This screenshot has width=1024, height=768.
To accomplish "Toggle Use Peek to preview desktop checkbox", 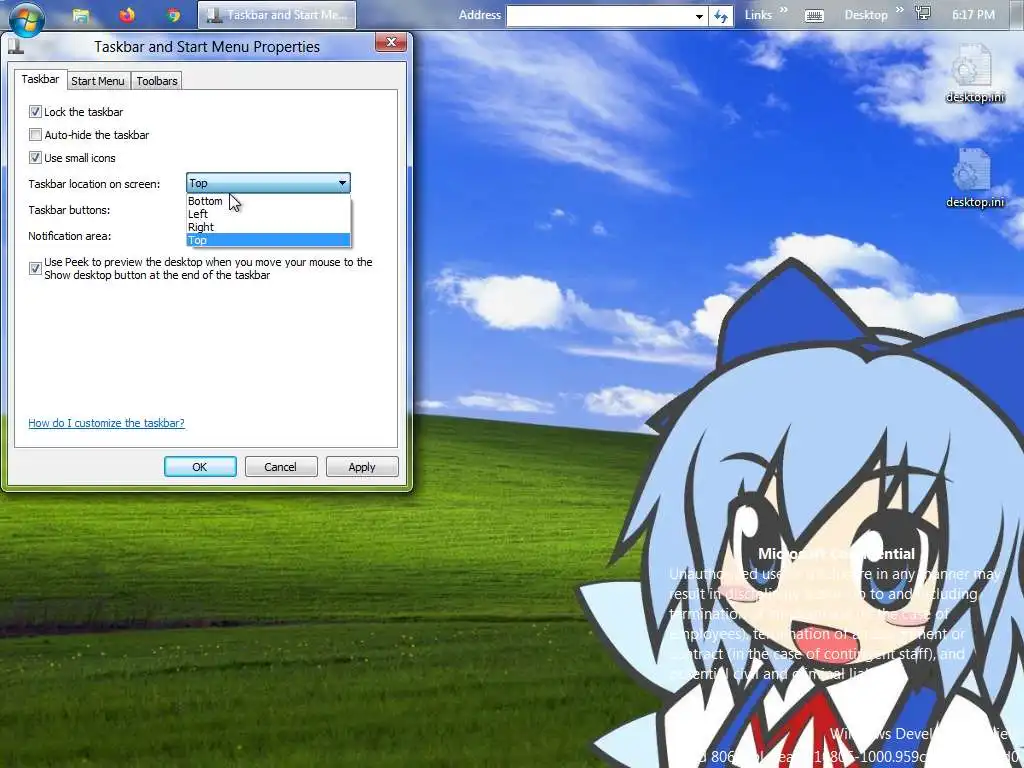I will tap(35, 268).
